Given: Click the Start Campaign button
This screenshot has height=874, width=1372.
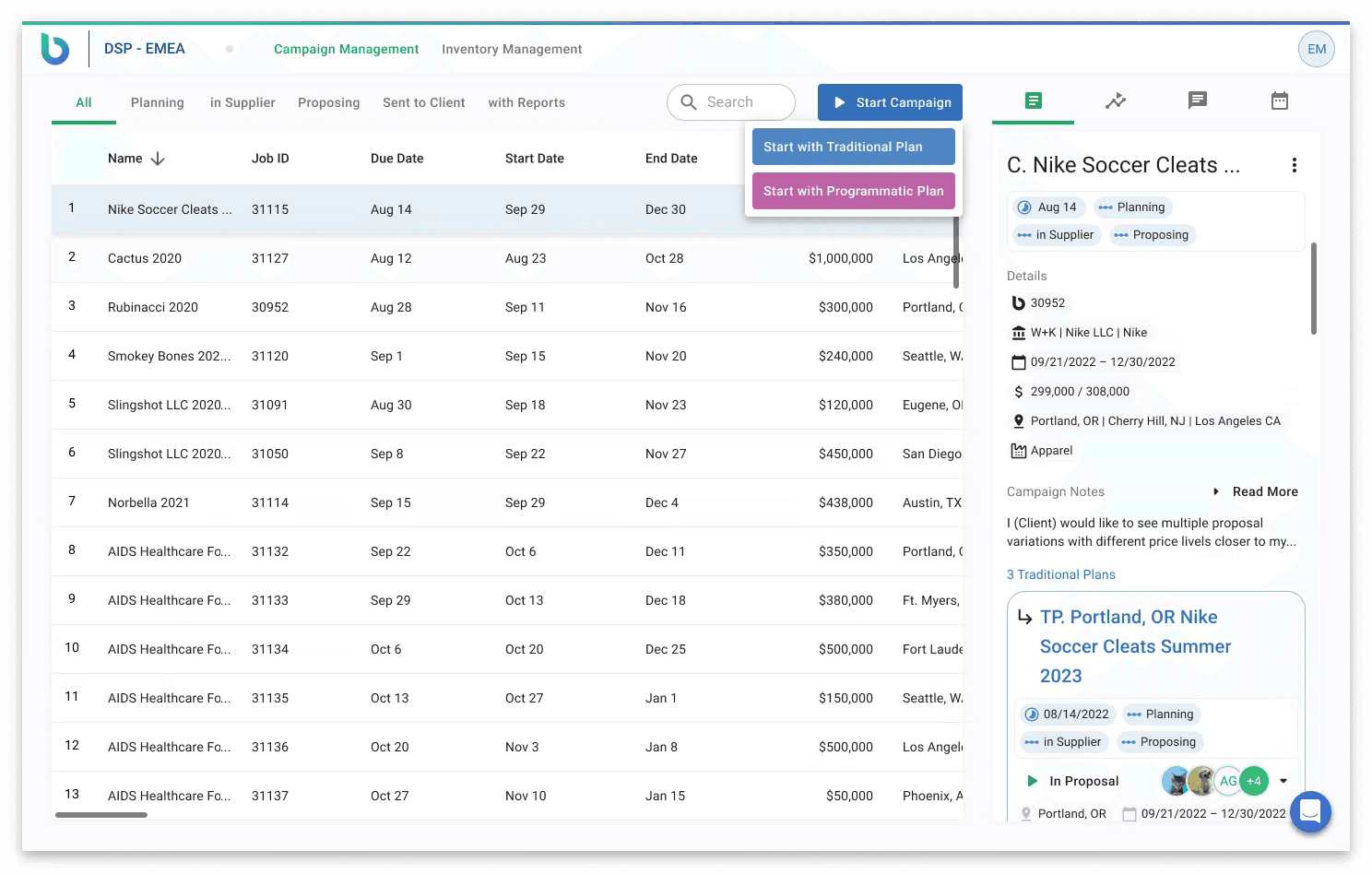Looking at the screenshot, I should pyautogui.click(x=890, y=102).
